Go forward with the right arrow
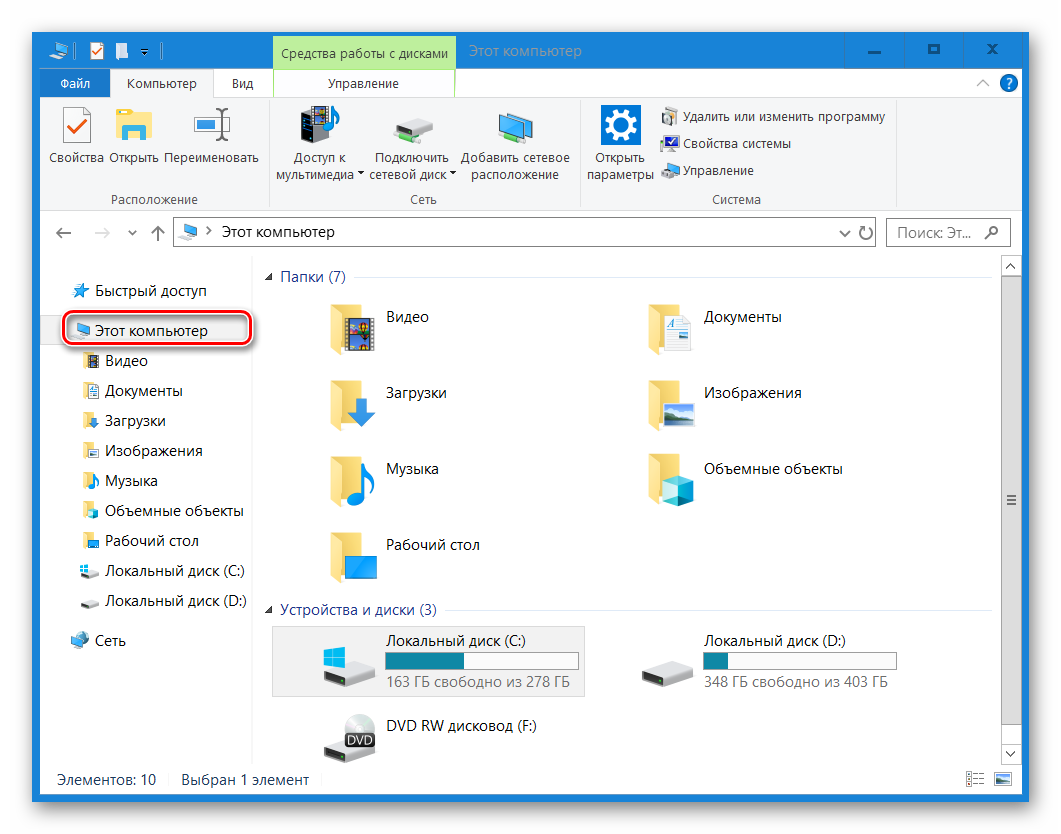This screenshot has width=1061, height=834. pyautogui.click(x=102, y=233)
